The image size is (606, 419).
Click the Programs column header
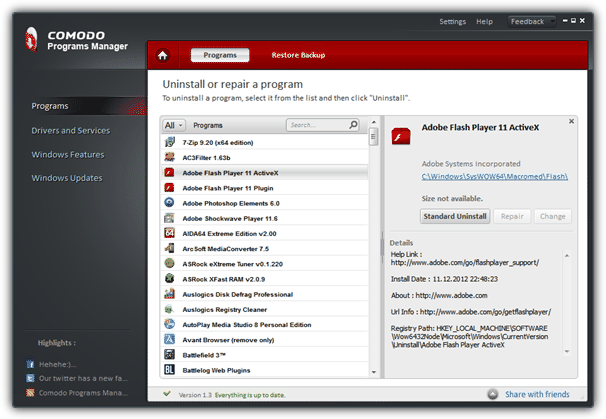(208, 125)
